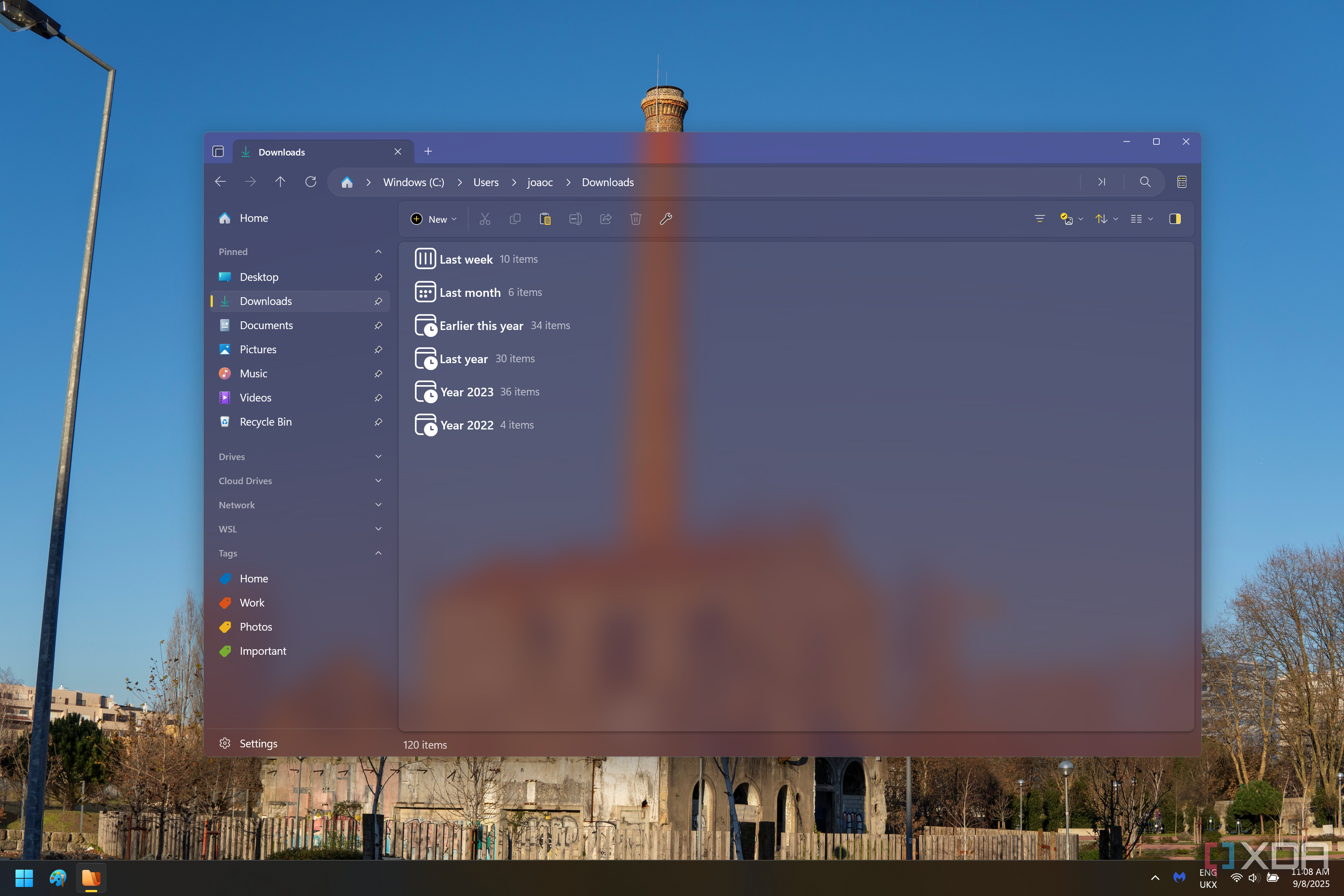Go to joaoc in breadcrumb
This screenshot has width=1344, height=896.
(x=540, y=182)
